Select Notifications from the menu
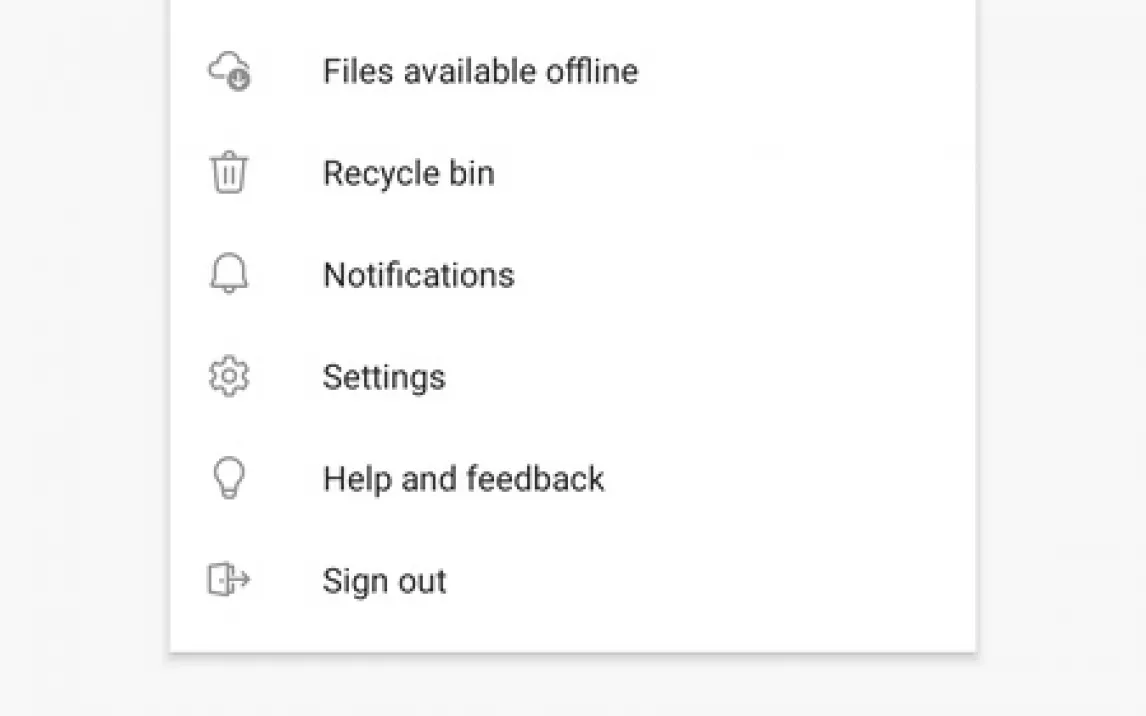The height and width of the screenshot is (716, 1146). tap(418, 275)
